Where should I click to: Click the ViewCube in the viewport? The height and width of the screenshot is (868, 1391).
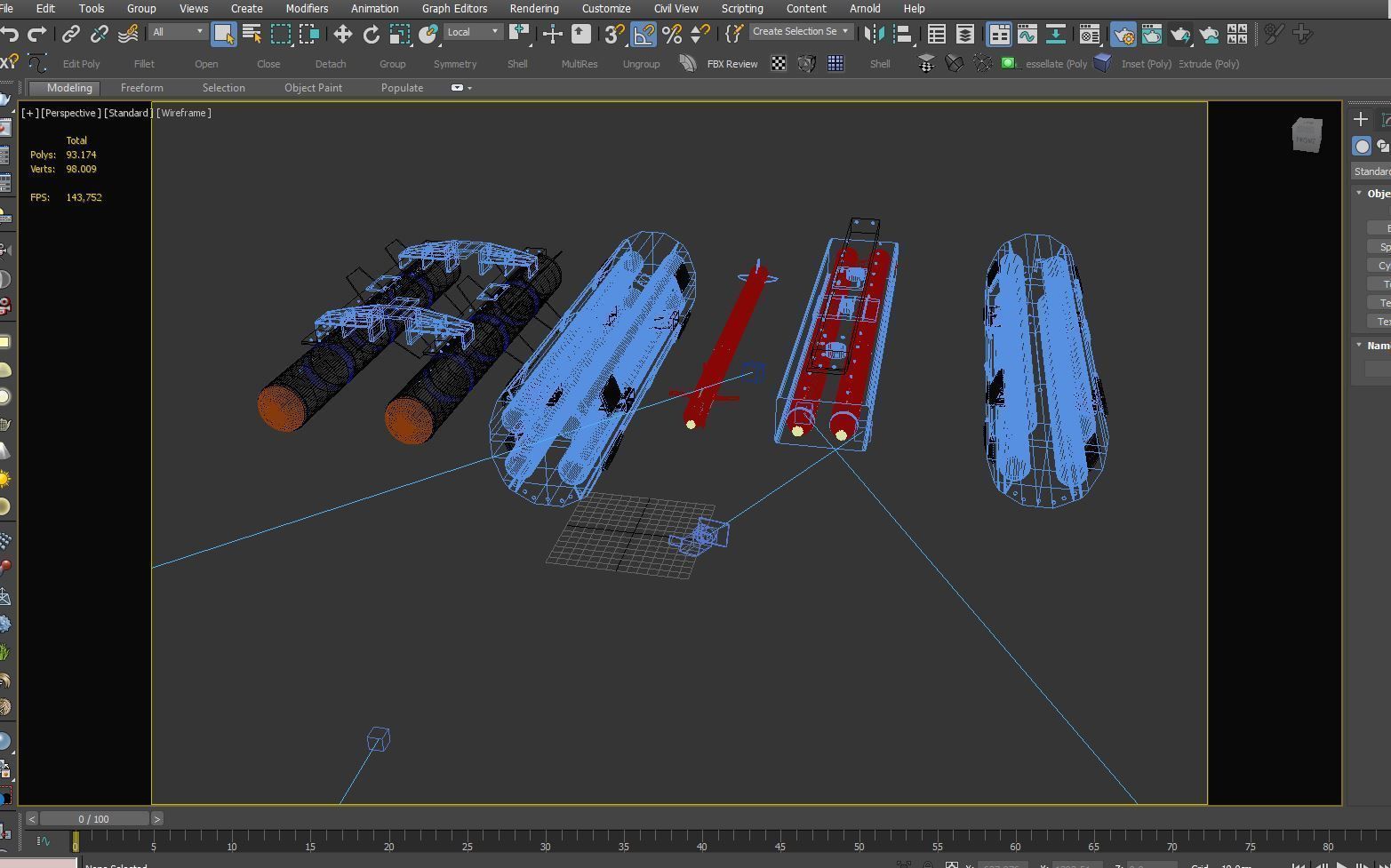pos(1307,136)
